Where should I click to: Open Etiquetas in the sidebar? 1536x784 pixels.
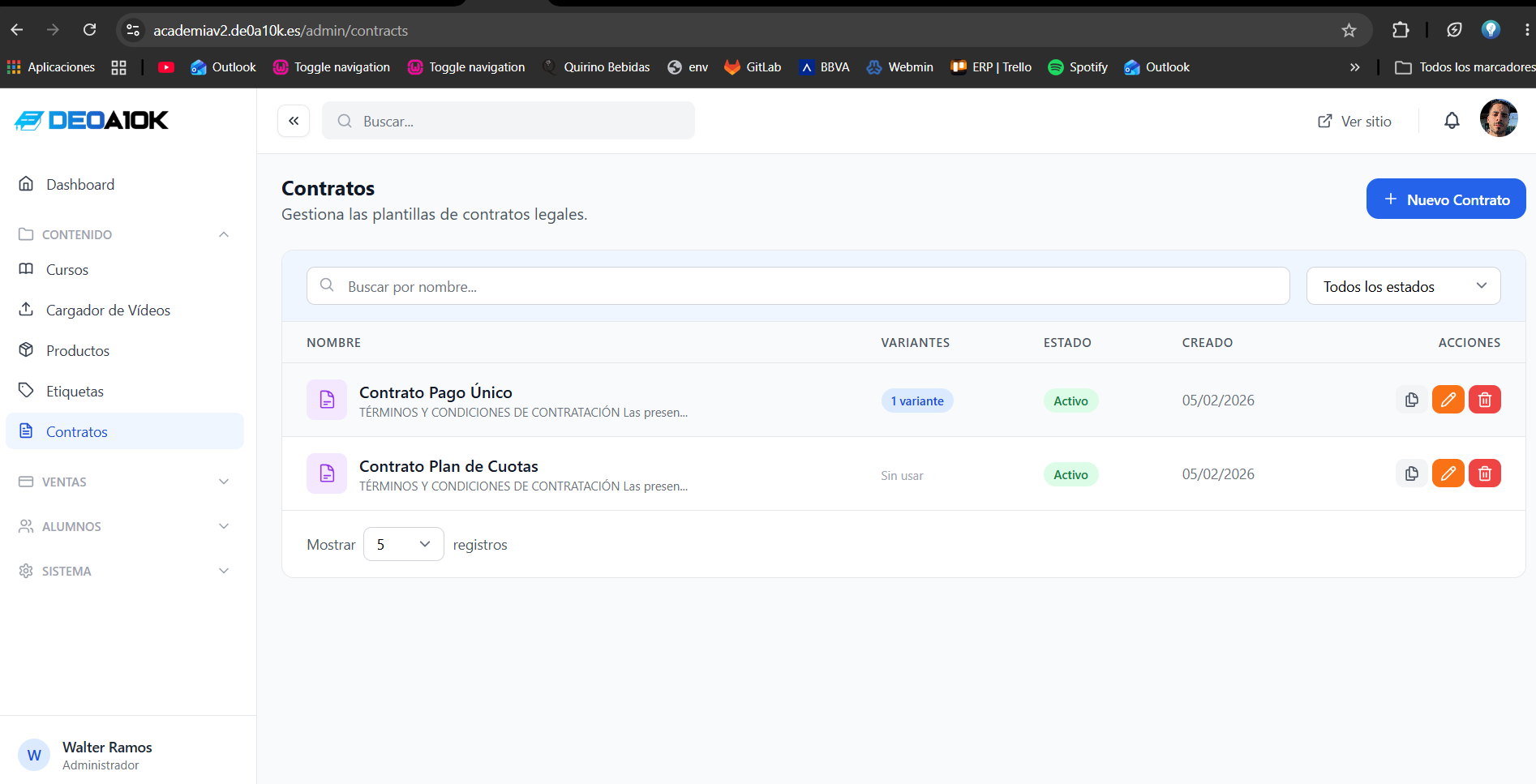tap(124, 391)
